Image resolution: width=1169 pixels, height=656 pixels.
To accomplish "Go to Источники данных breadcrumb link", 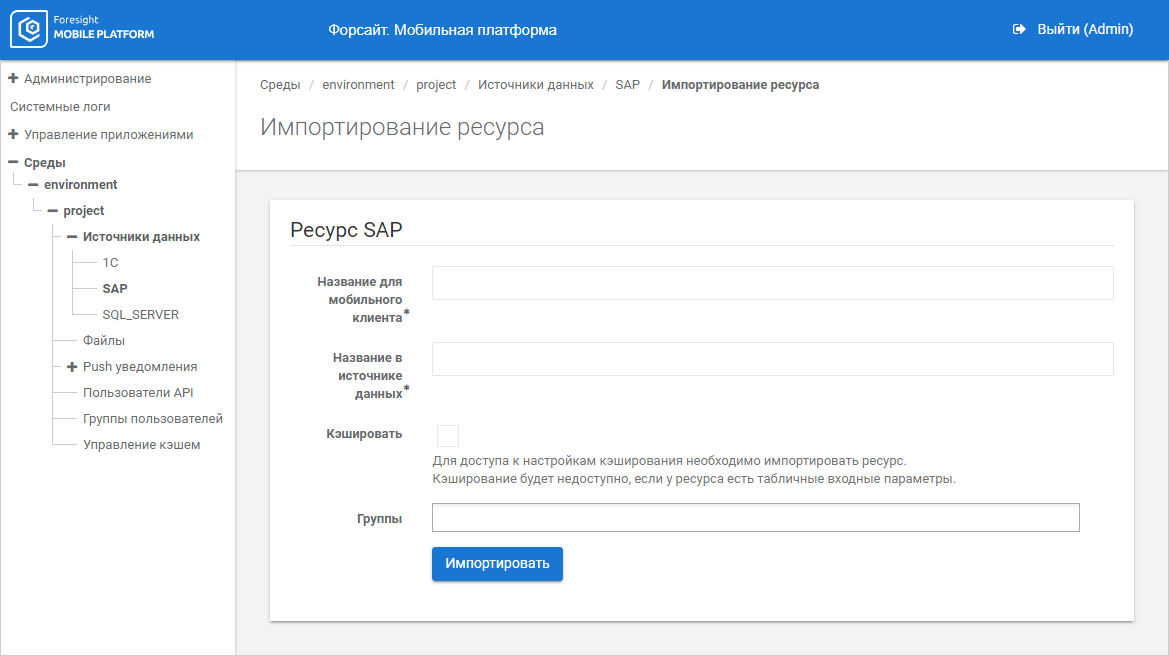I will [535, 85].
